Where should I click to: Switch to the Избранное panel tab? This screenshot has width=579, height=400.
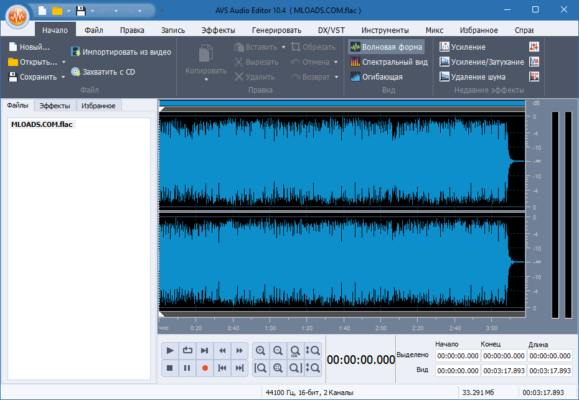[99, 106]
